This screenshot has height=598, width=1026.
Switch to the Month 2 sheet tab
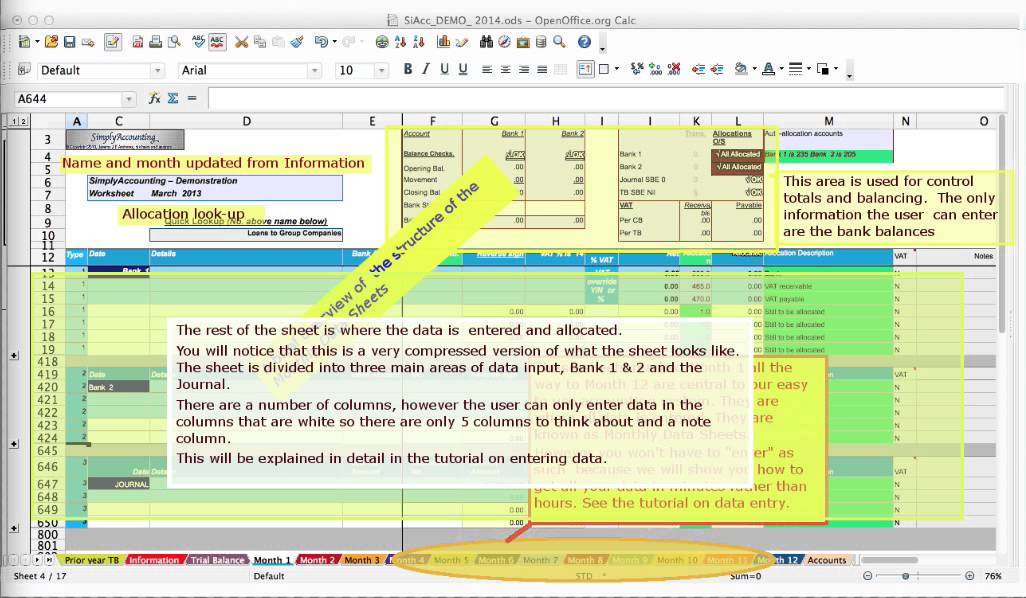pyautogui.click(x=317, y=560)
